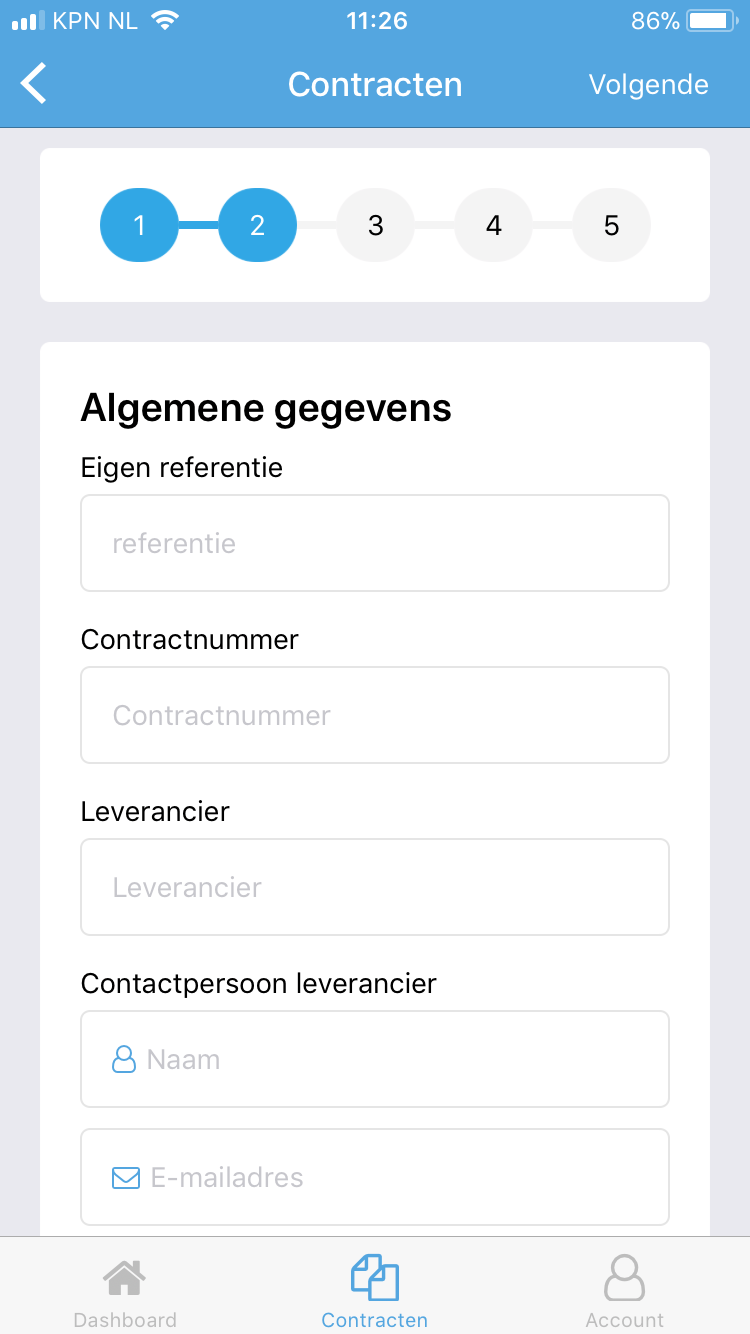This screenshot has width=750, height=1334.
Task: Select the Contracten documents icon
Action: 375,1277
